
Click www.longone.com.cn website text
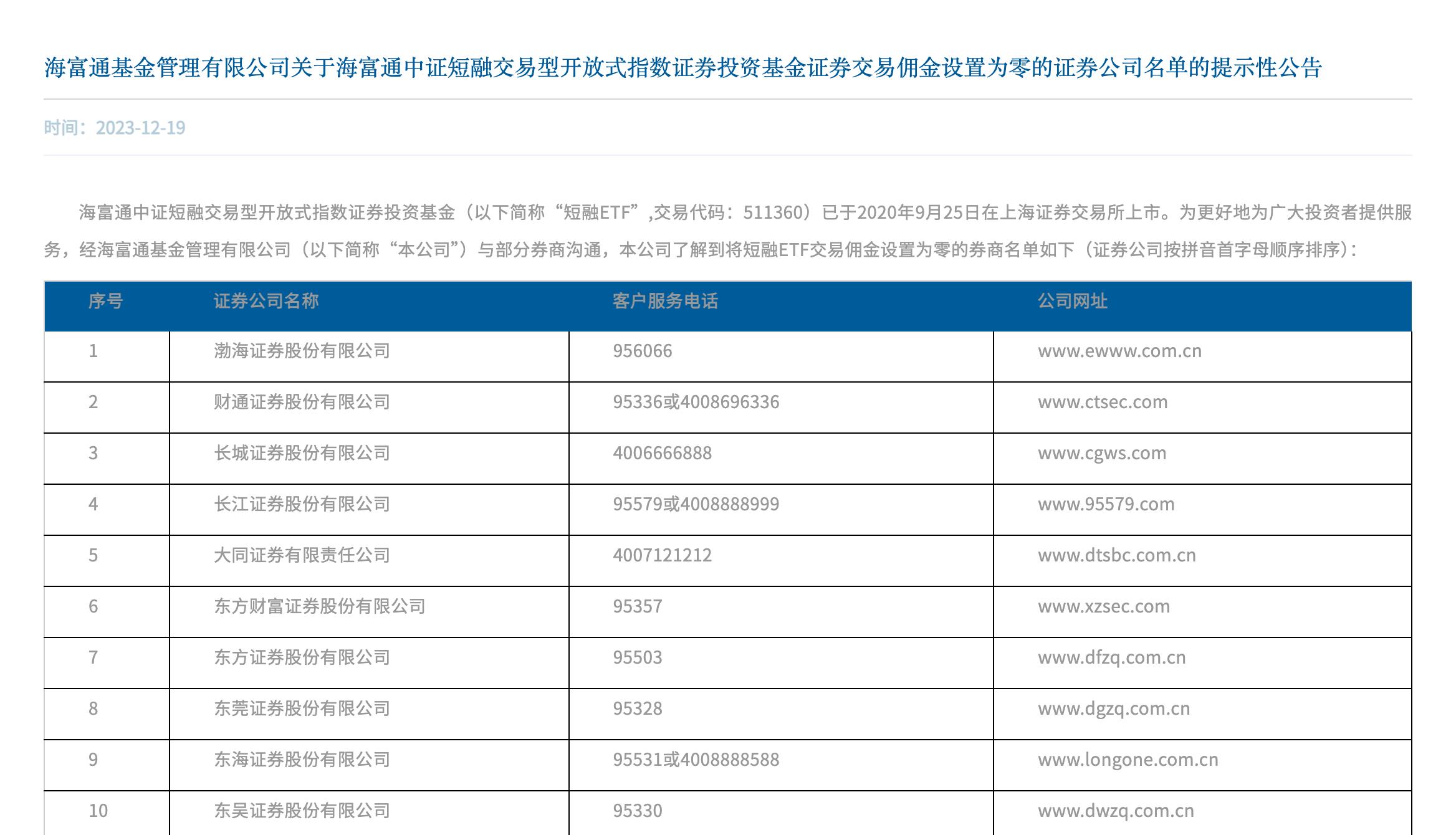coord(1128,760)
